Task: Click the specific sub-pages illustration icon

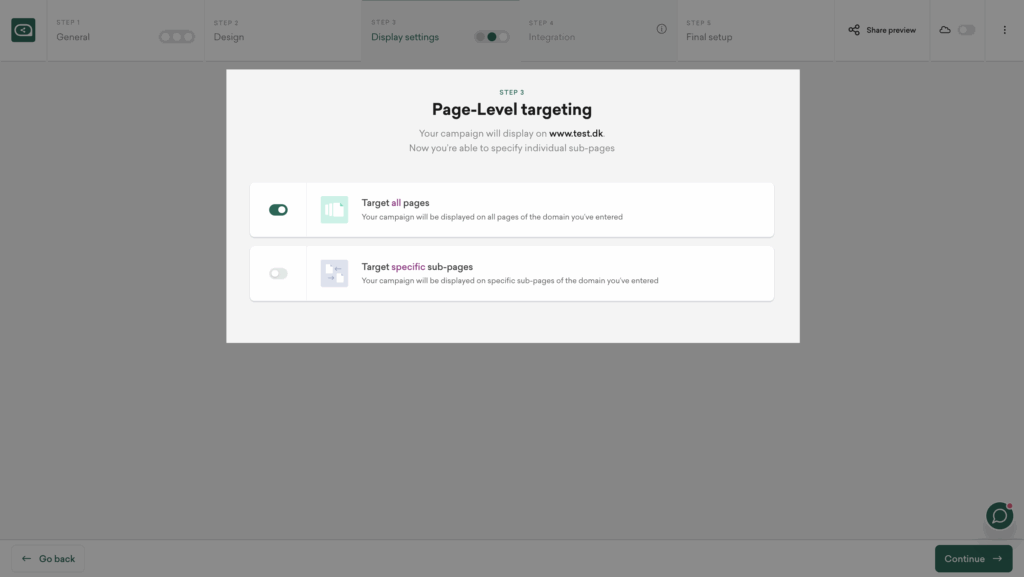Action: (334, 273)
